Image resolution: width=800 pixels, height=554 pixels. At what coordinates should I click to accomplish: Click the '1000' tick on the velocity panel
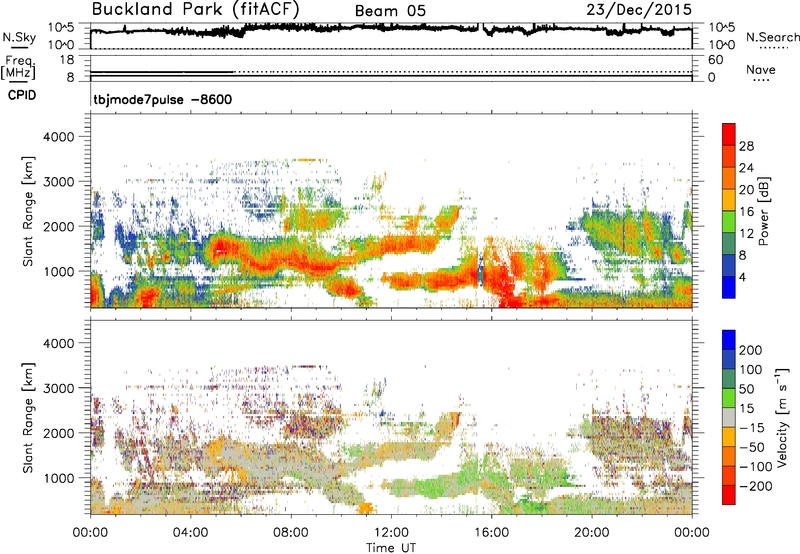click(58, 478)
